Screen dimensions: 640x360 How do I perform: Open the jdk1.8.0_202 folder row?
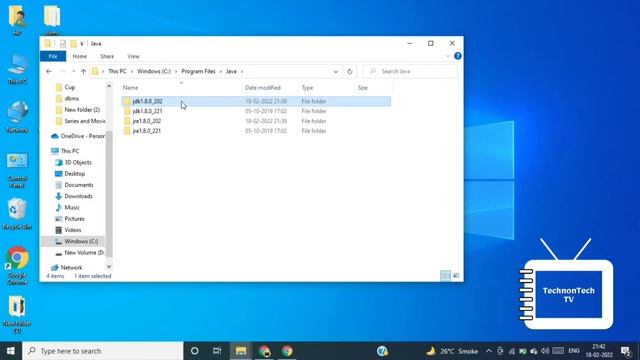pyautogui.click(x=256, y=101)
